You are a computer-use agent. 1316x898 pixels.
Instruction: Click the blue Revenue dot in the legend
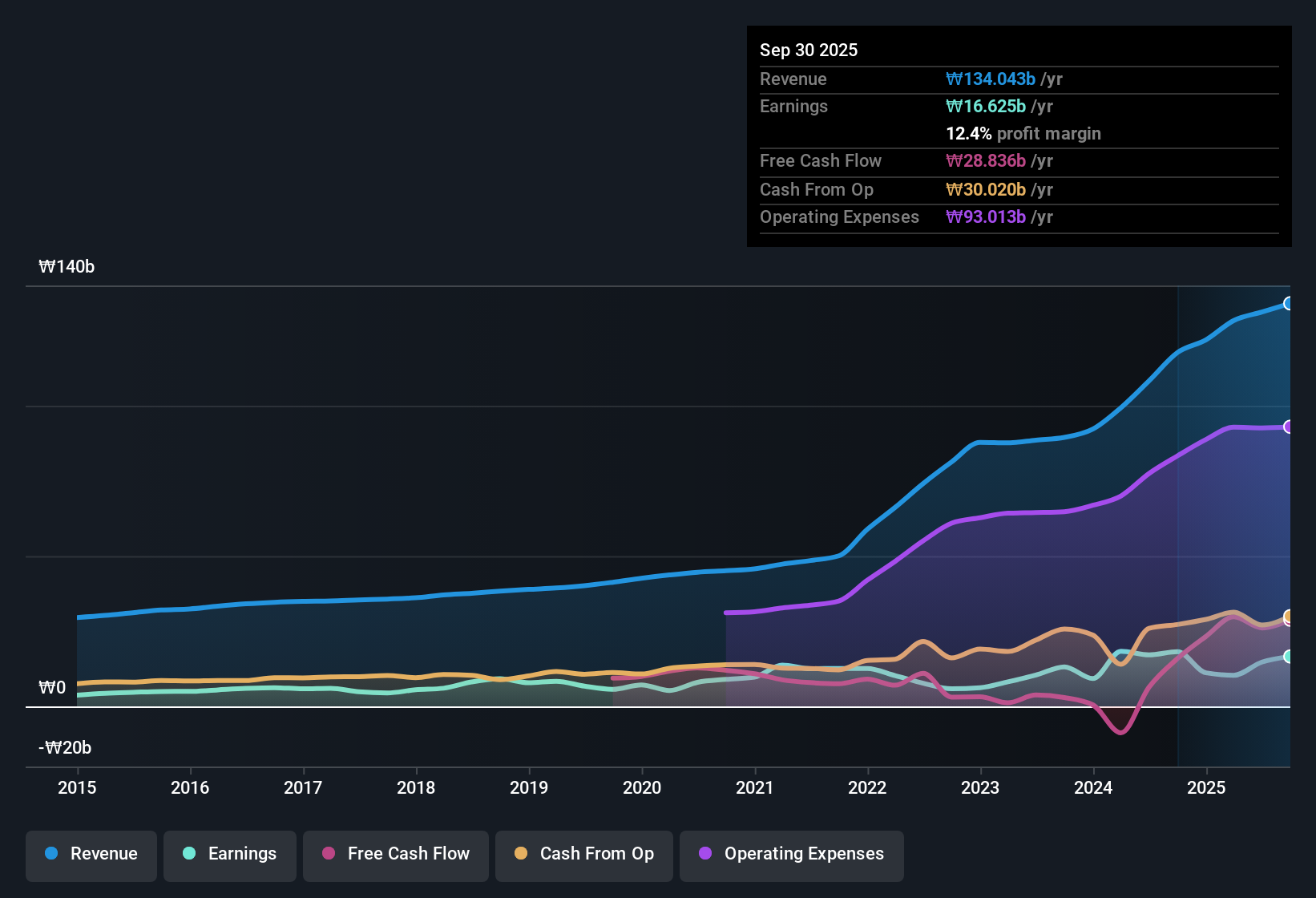point(50,854)
